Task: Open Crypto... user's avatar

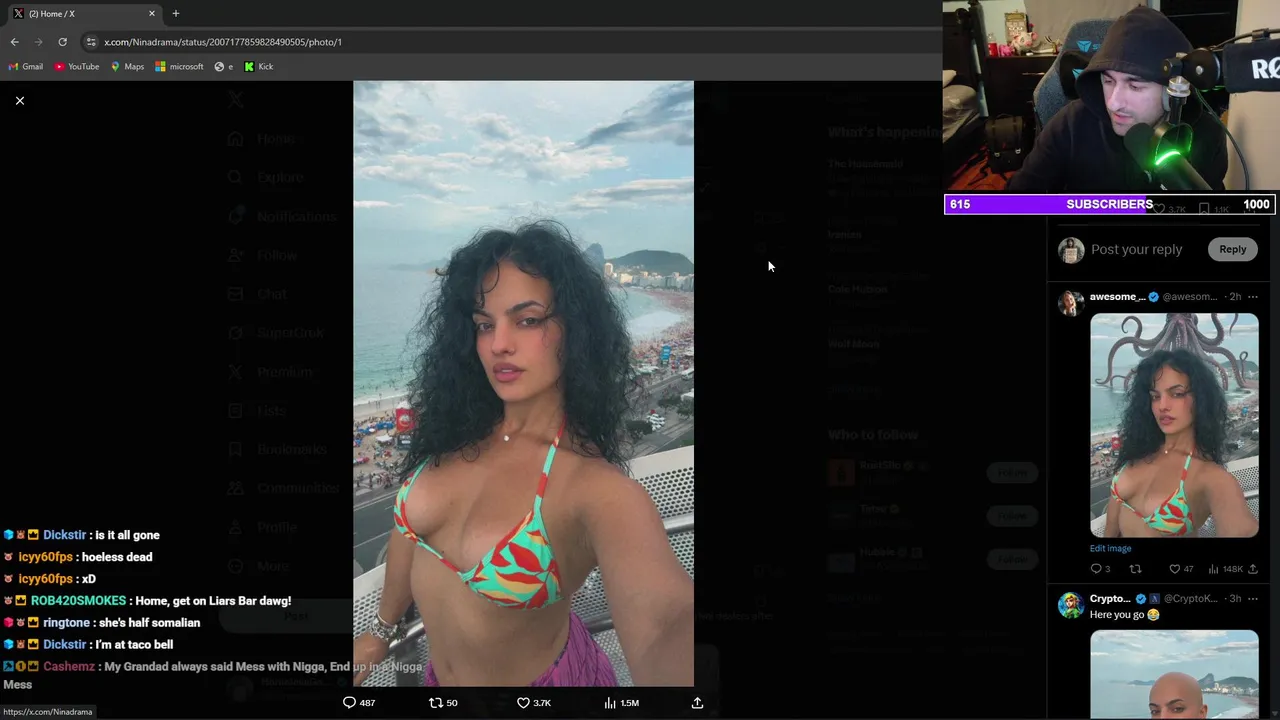Action: coord(1071,605)
